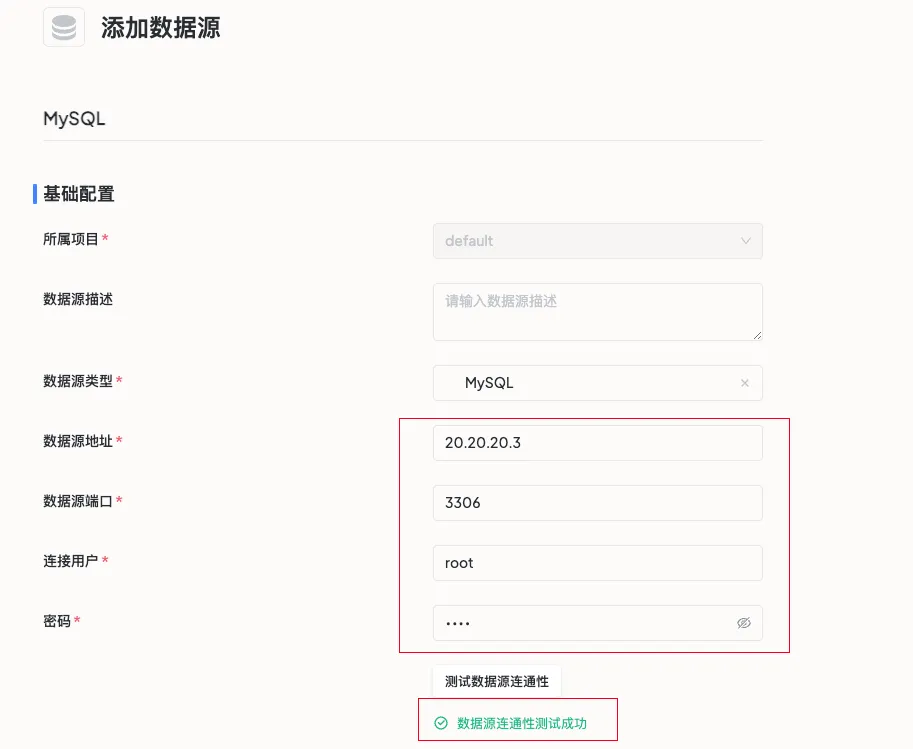The image size is (913, 749).
Task: Click the clear × icon on 数据源类型 field
Action: (x=744, y=383)
